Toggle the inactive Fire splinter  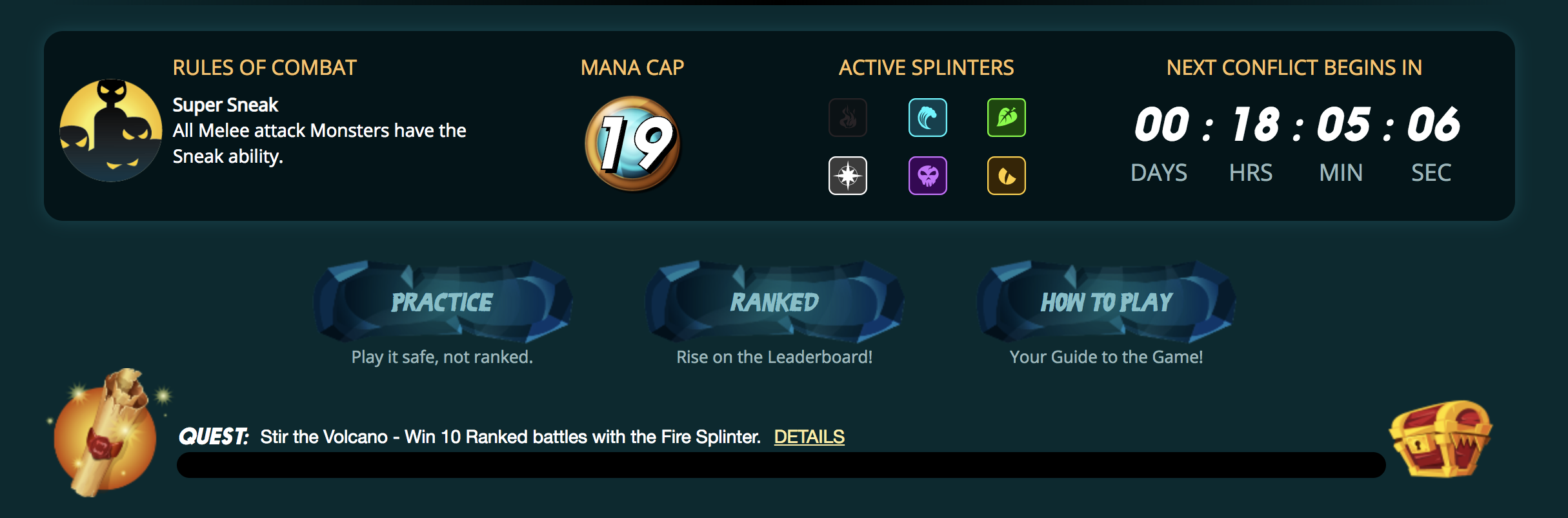848,118
